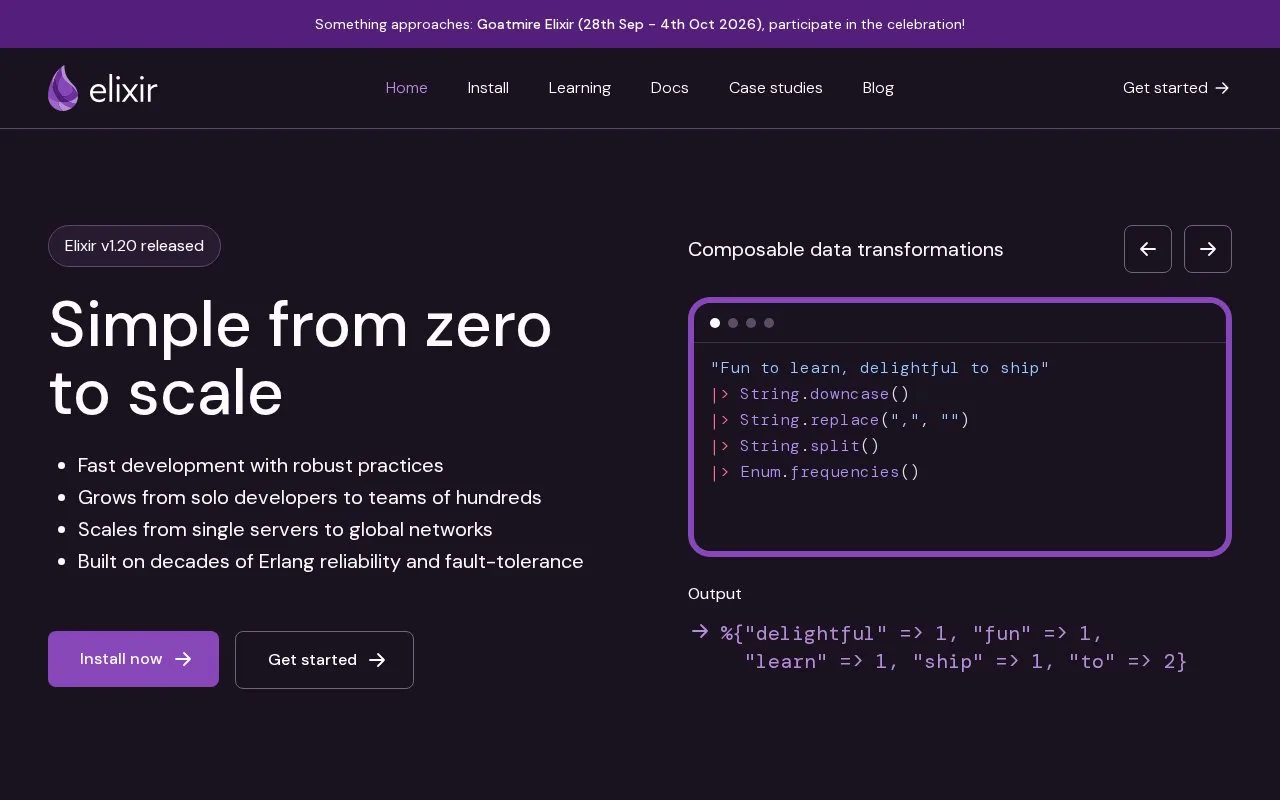
Task: Click the Scales from single servers bullet
Action: tap(285, 530)
